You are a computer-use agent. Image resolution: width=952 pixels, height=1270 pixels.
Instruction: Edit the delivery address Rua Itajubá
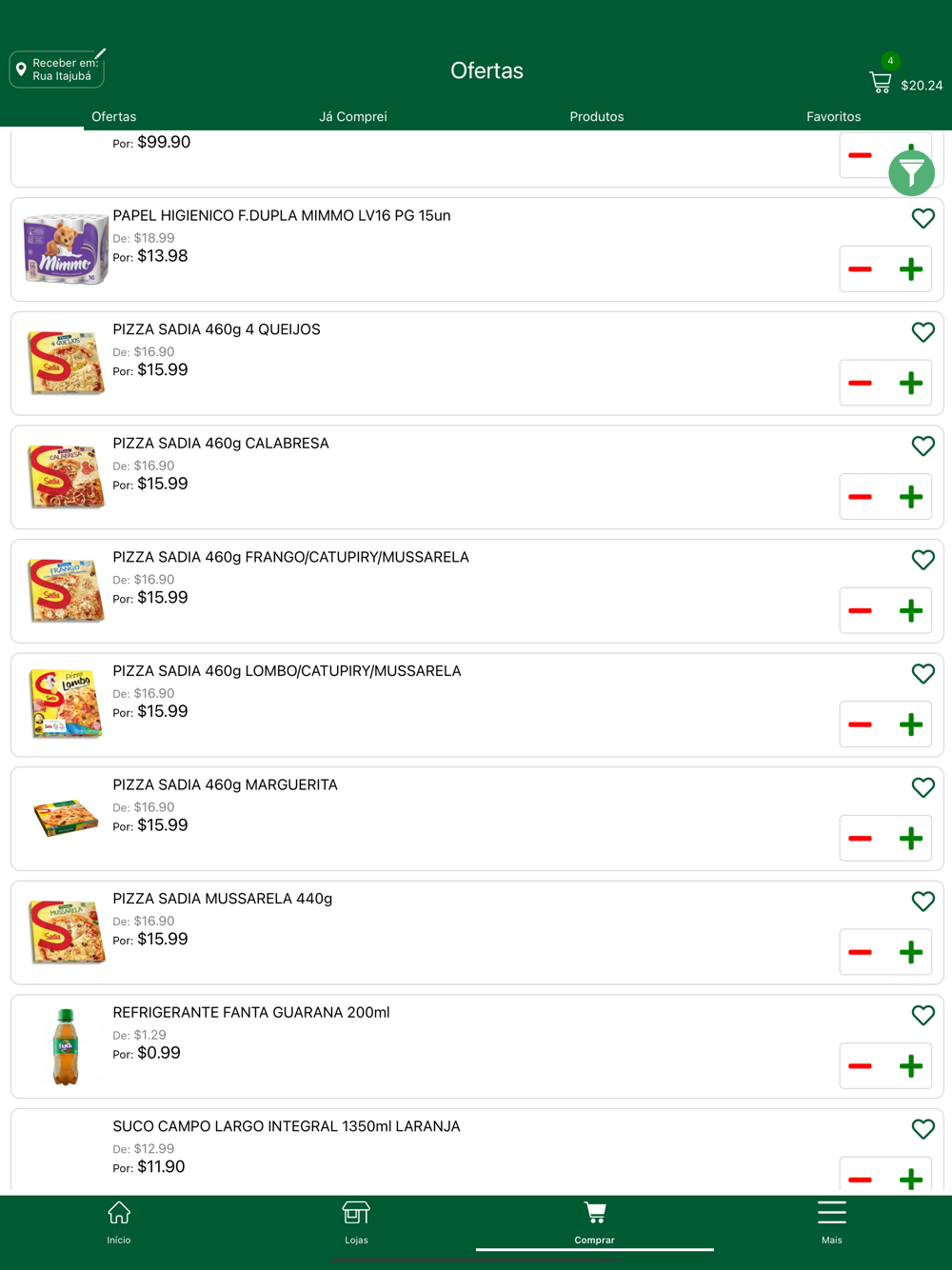57,69
